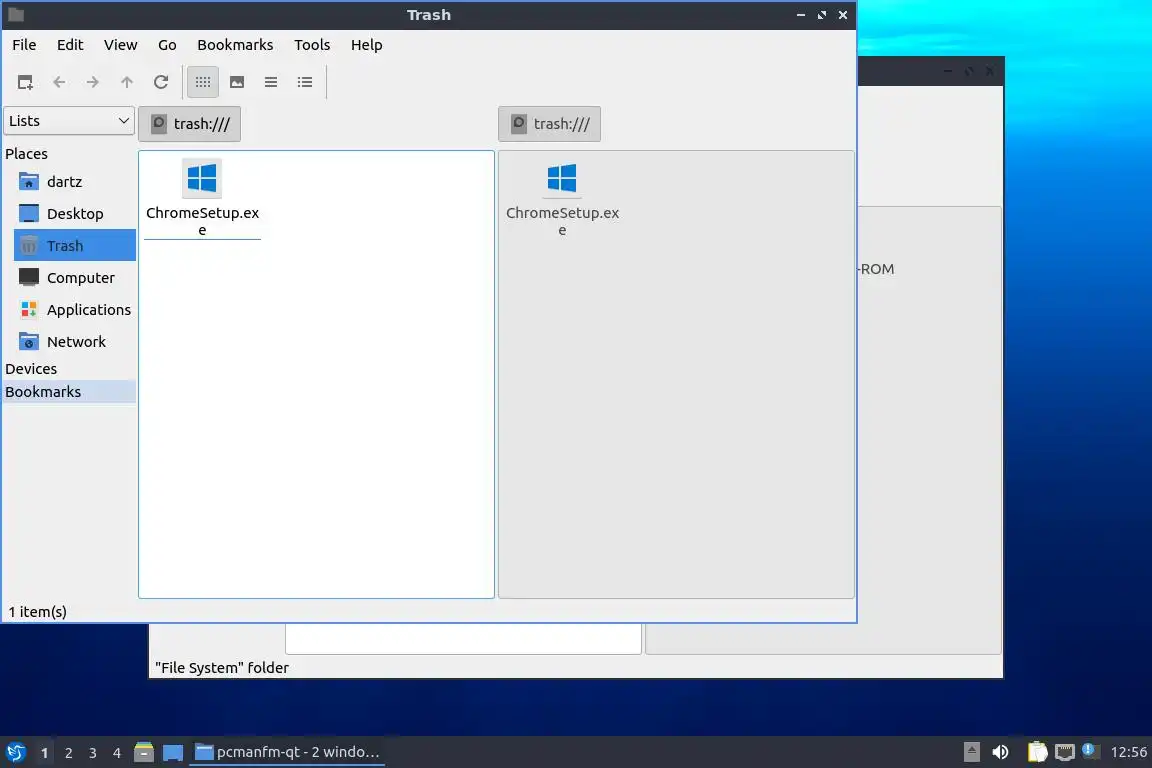1152x768 pixels.
Task: Open the Edit menu
Action: coord(70,45)
